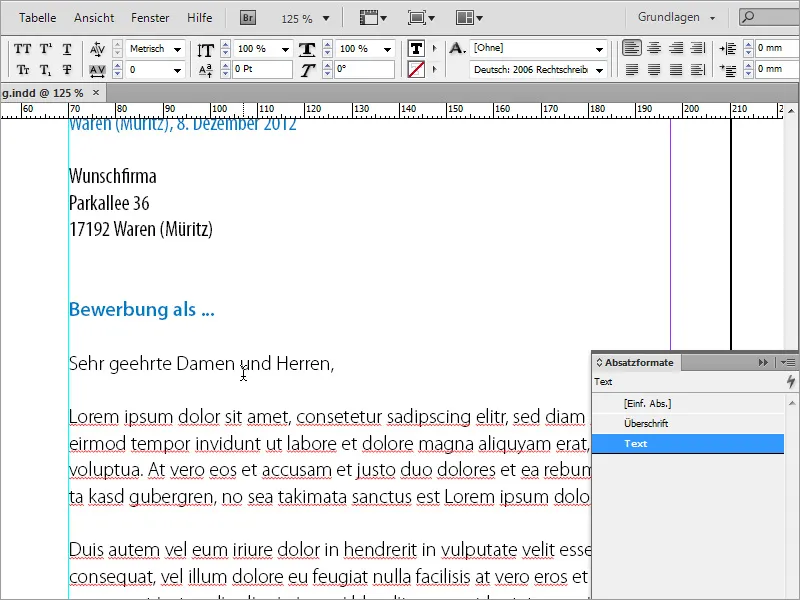
Task: Click the vertical scale icon
Action: tap(205, 50)
